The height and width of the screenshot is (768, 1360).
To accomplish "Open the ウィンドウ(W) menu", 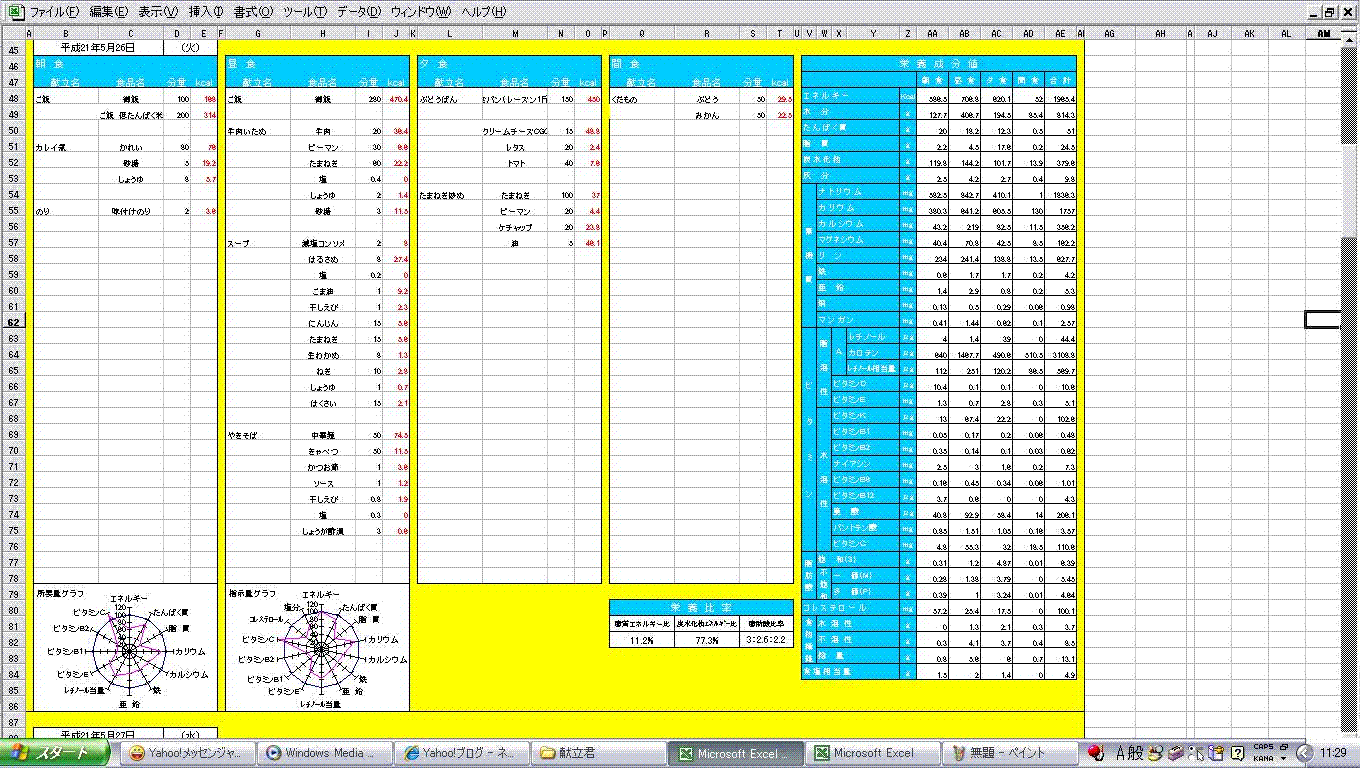I will tap(421, 12).
